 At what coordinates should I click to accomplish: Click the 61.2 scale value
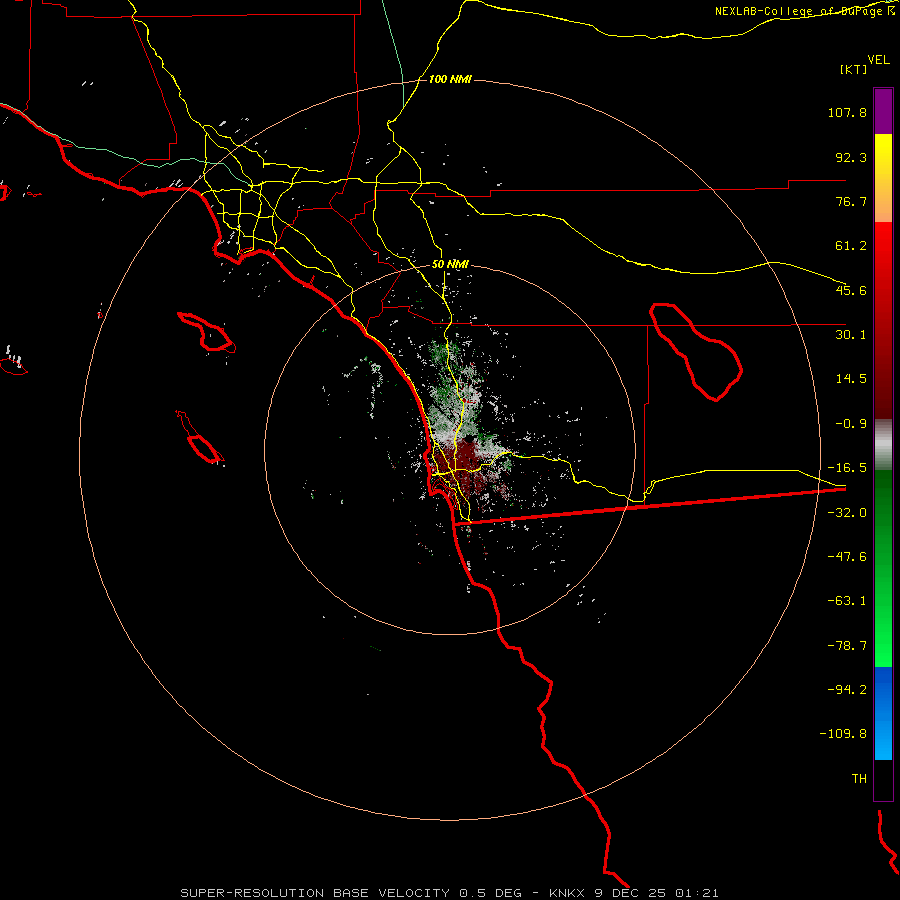tap(851, 246)
